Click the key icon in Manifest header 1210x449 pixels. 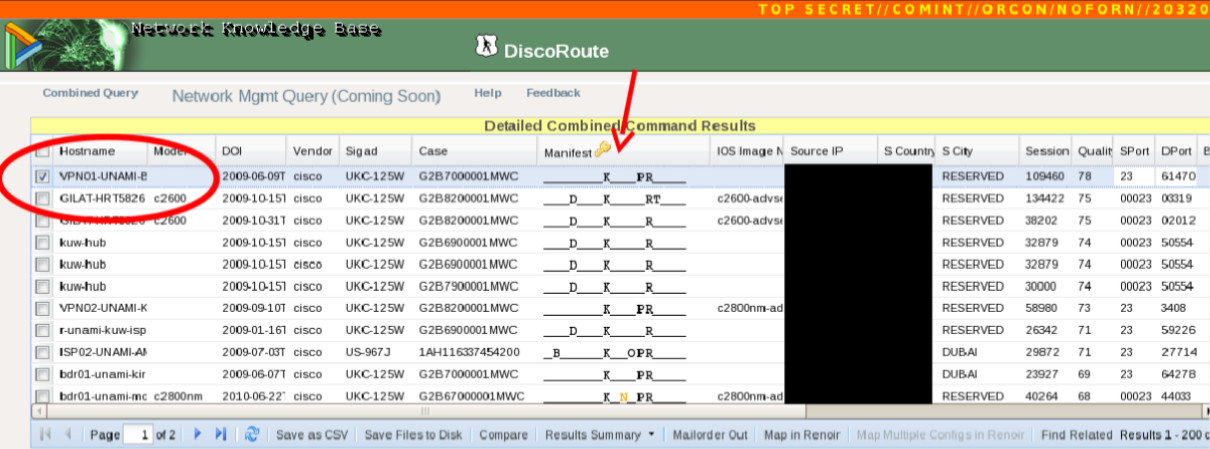602,150
